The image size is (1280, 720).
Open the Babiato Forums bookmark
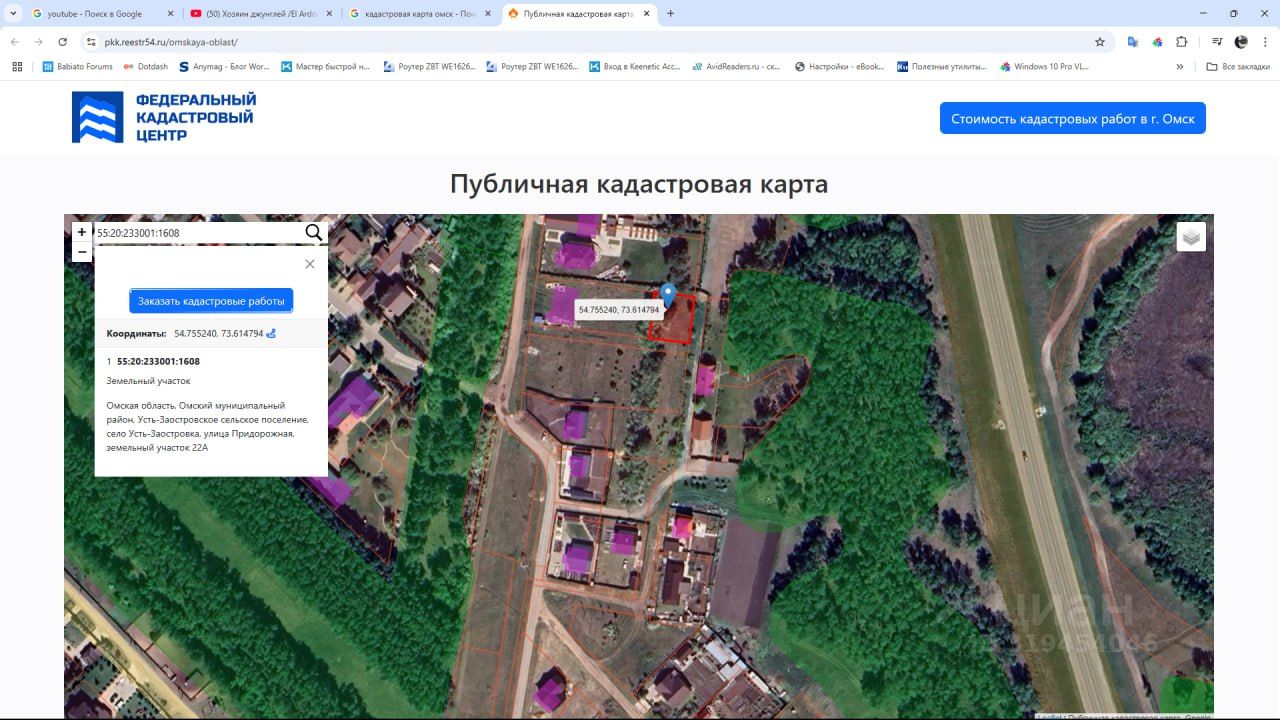pos(77,67)
